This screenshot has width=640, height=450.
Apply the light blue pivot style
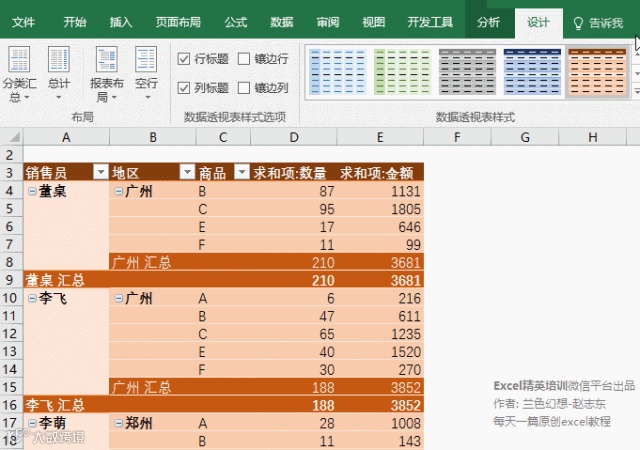tap(338, 71)
